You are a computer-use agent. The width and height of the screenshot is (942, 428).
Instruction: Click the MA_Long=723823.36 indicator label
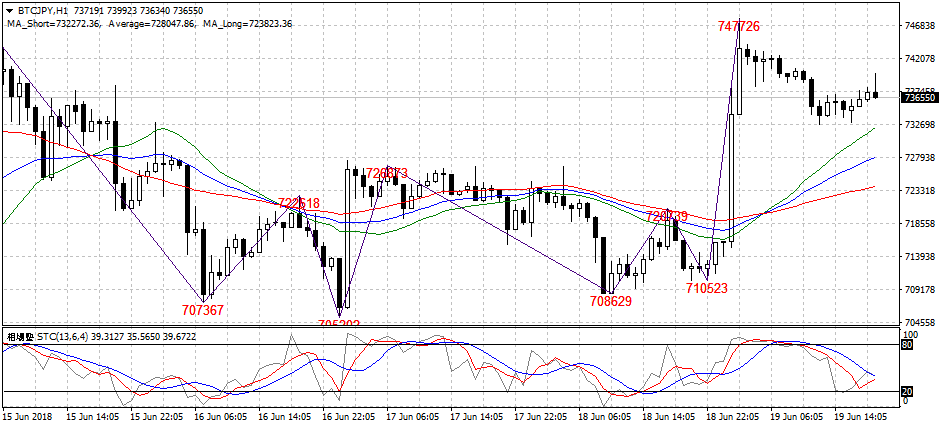coord(245,23)
